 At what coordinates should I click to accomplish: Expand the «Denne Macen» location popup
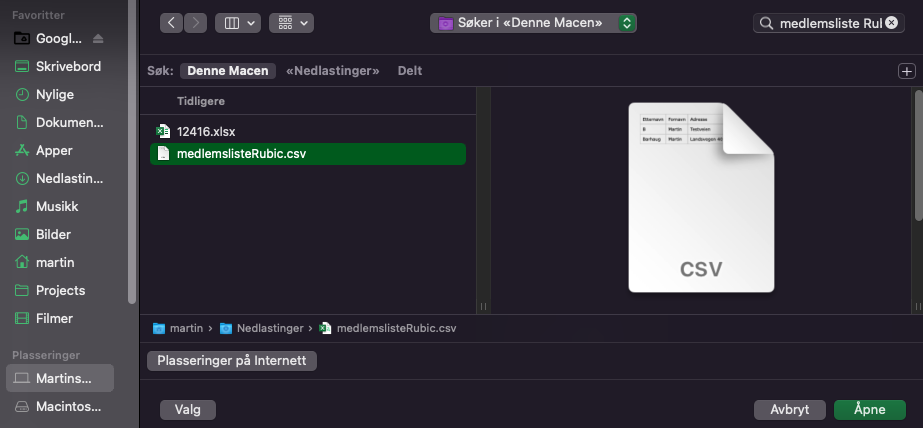tap(533, 23)
